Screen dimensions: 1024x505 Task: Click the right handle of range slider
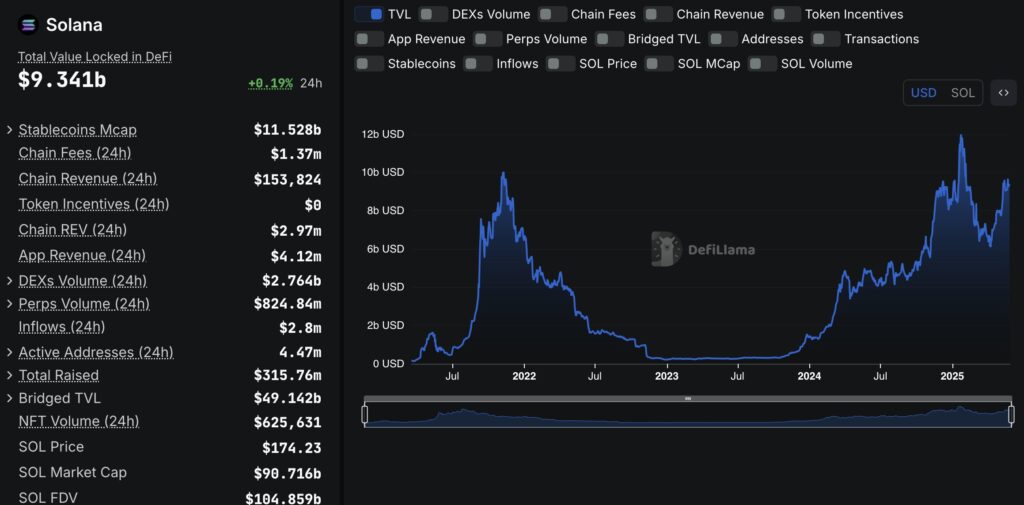click(1011, 414)
